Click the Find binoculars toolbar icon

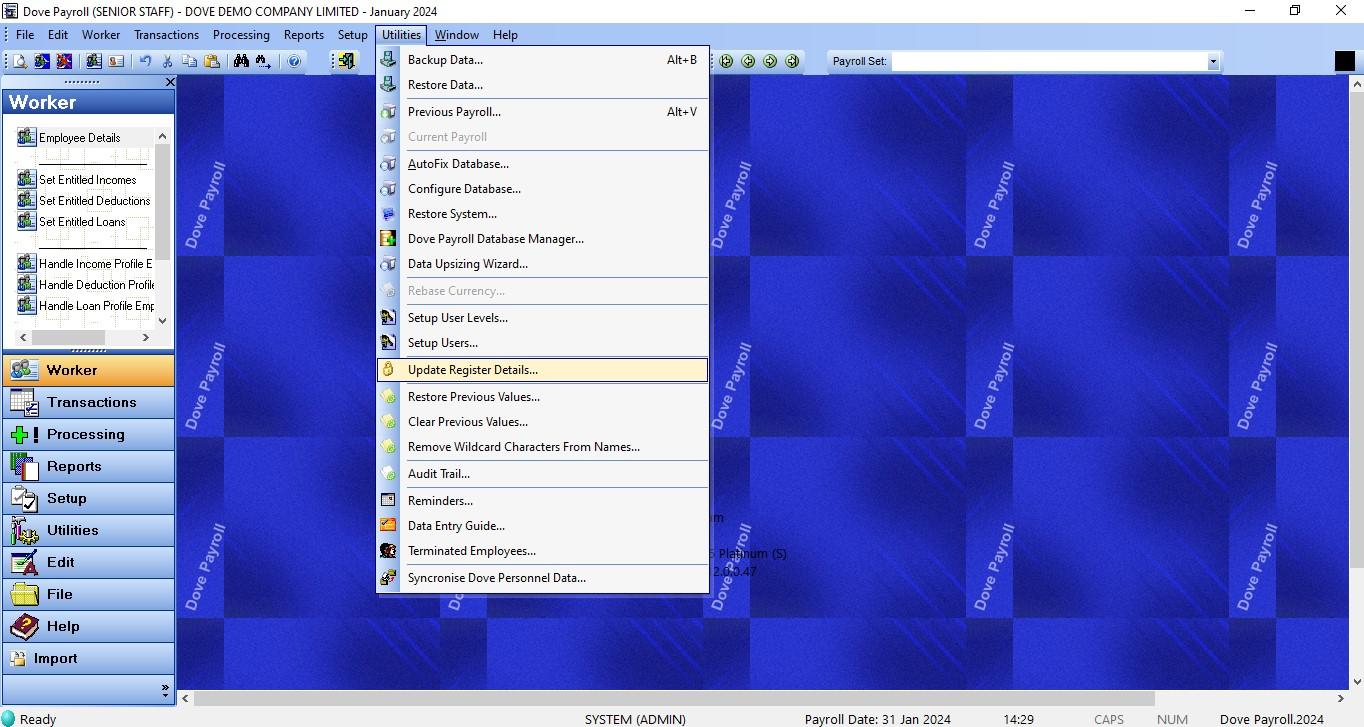(241, 61)
